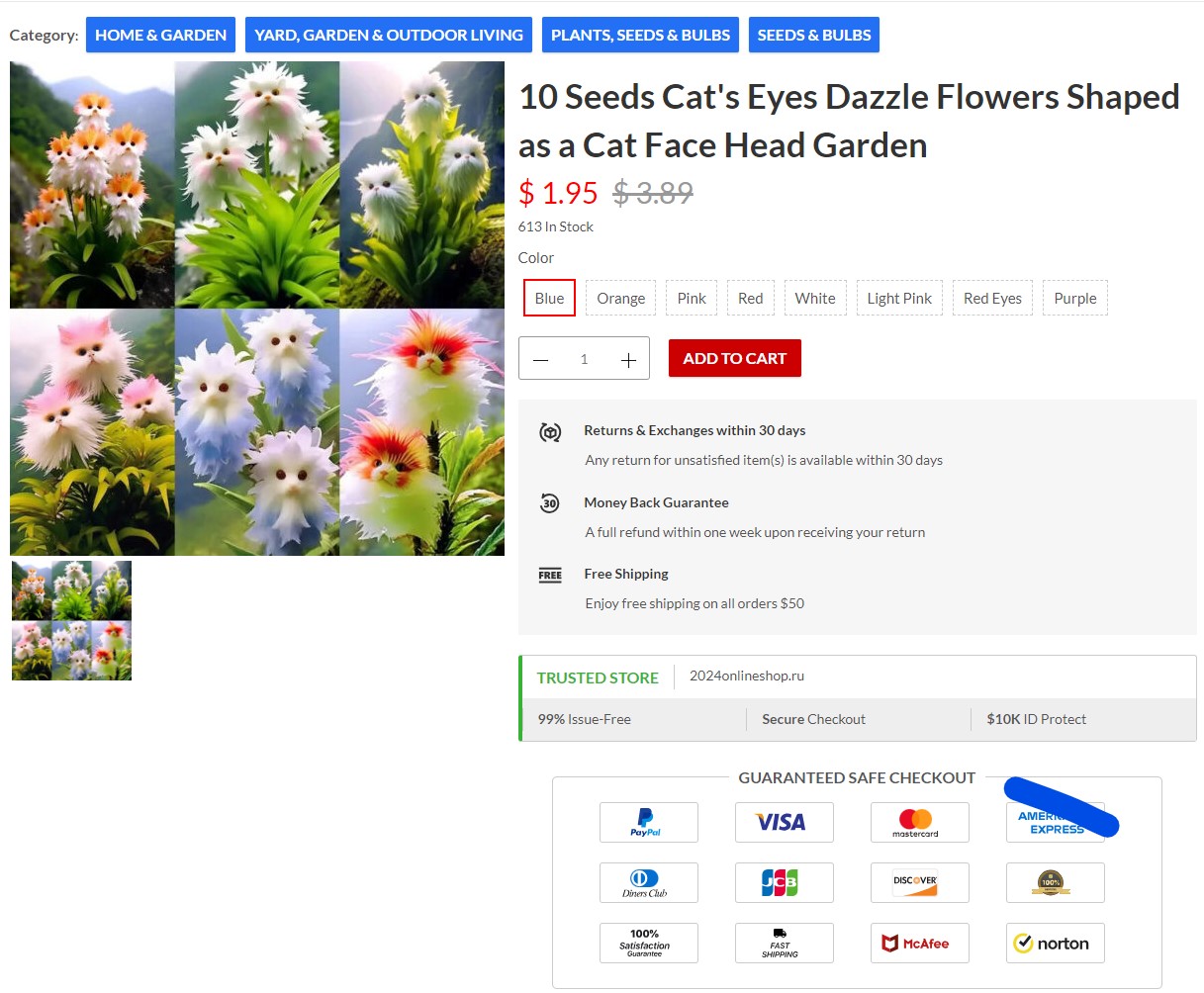Select the Blue color option
The width and height of the screenshot is (1204, 993).
click(549, 298)
